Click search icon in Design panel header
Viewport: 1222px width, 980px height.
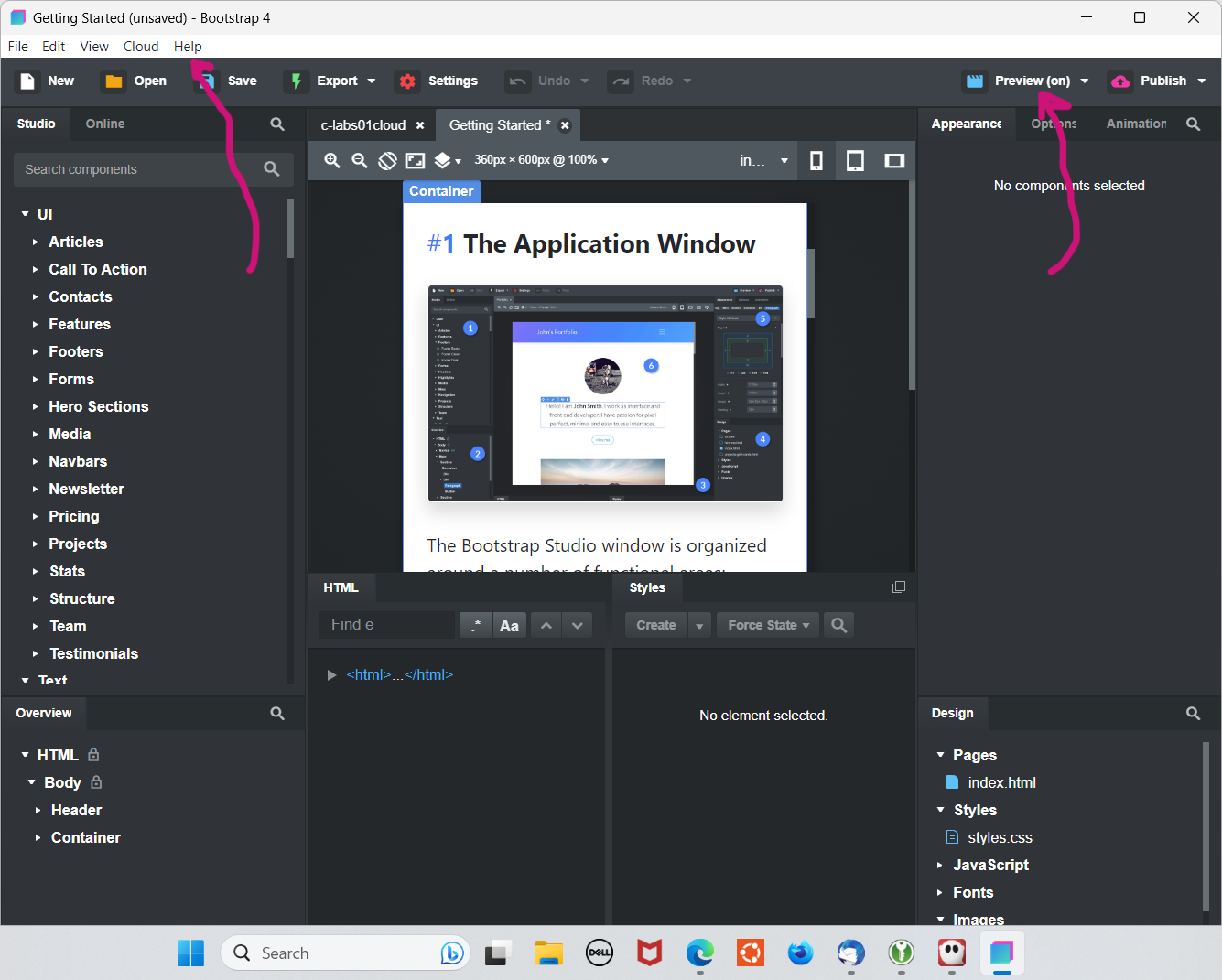pos(1193,714)
